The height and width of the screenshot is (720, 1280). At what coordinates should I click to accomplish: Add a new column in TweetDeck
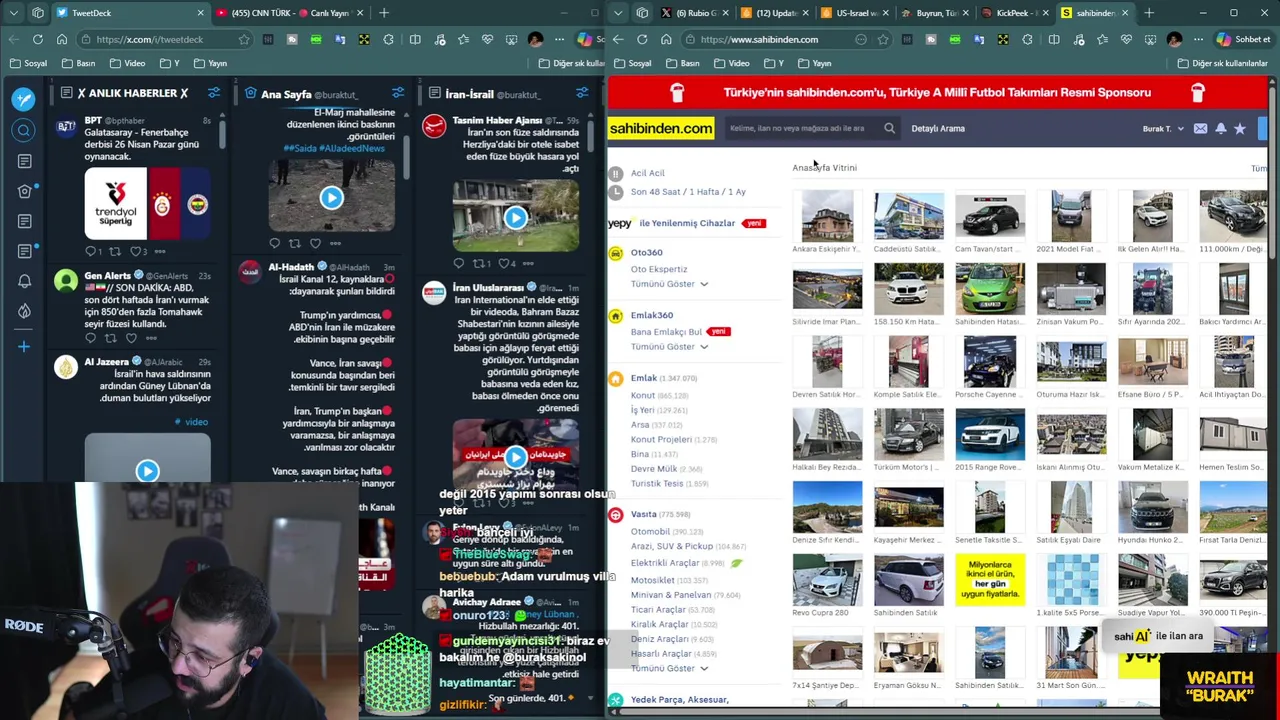pos(24,346)
